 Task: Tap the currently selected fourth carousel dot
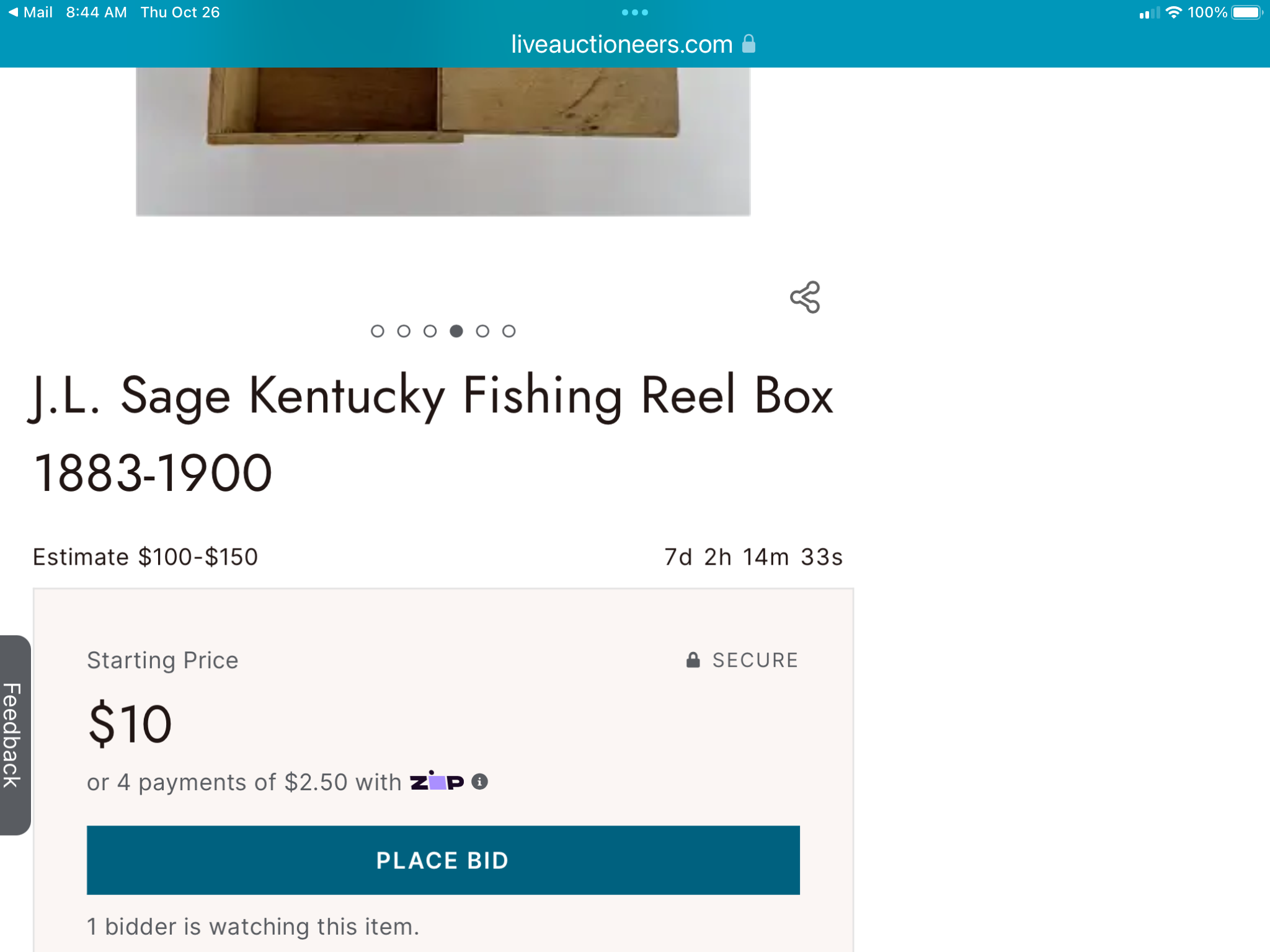[456, 331]
